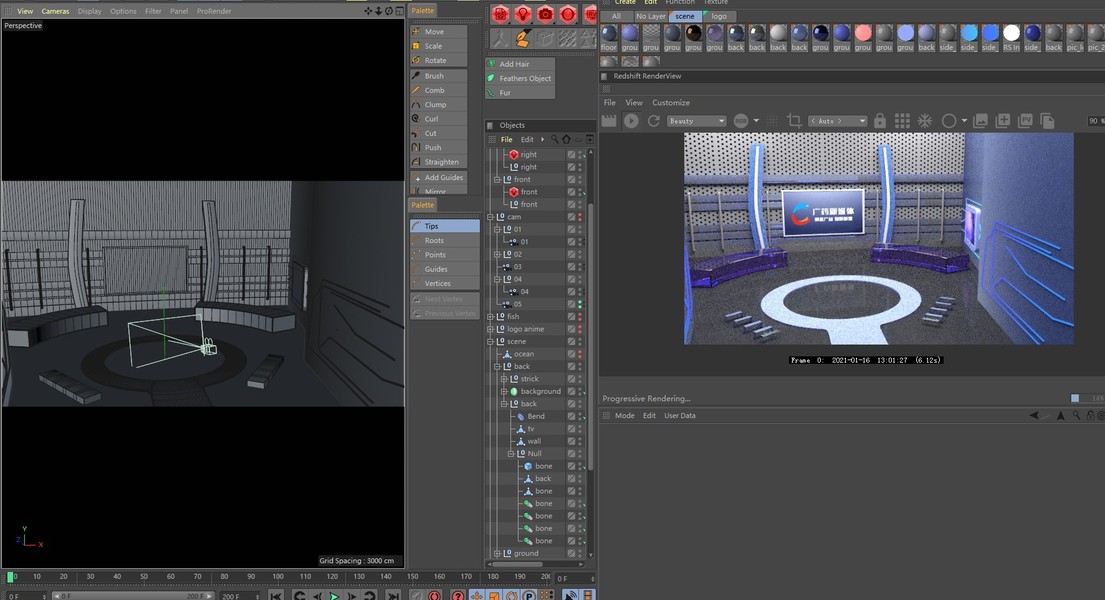This screenshot has width=1105, height=600.
Task: Collapse the scene object group
Action: point(490,342)
